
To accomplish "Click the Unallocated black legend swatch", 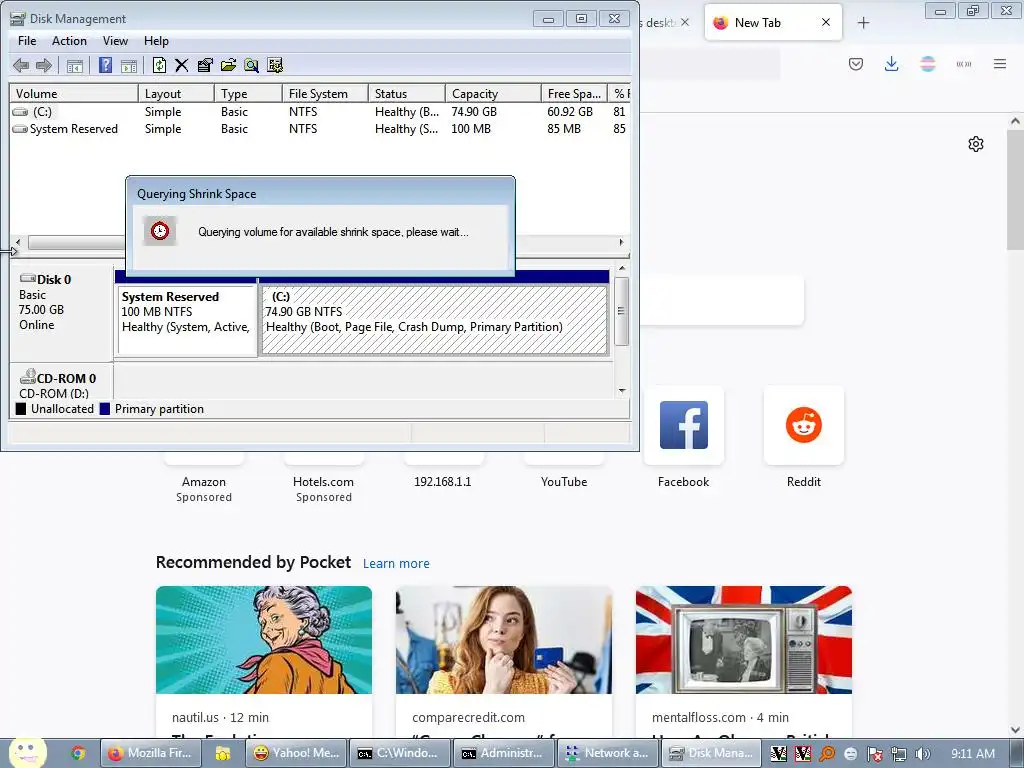I will point(21,409).
